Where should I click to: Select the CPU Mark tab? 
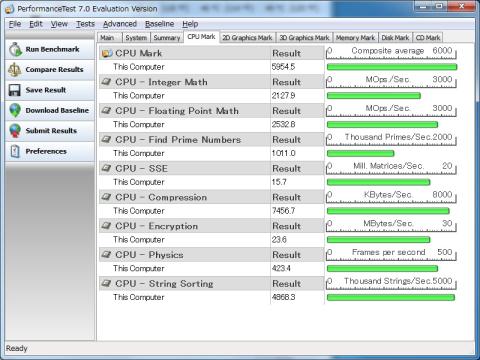point(201,37)
